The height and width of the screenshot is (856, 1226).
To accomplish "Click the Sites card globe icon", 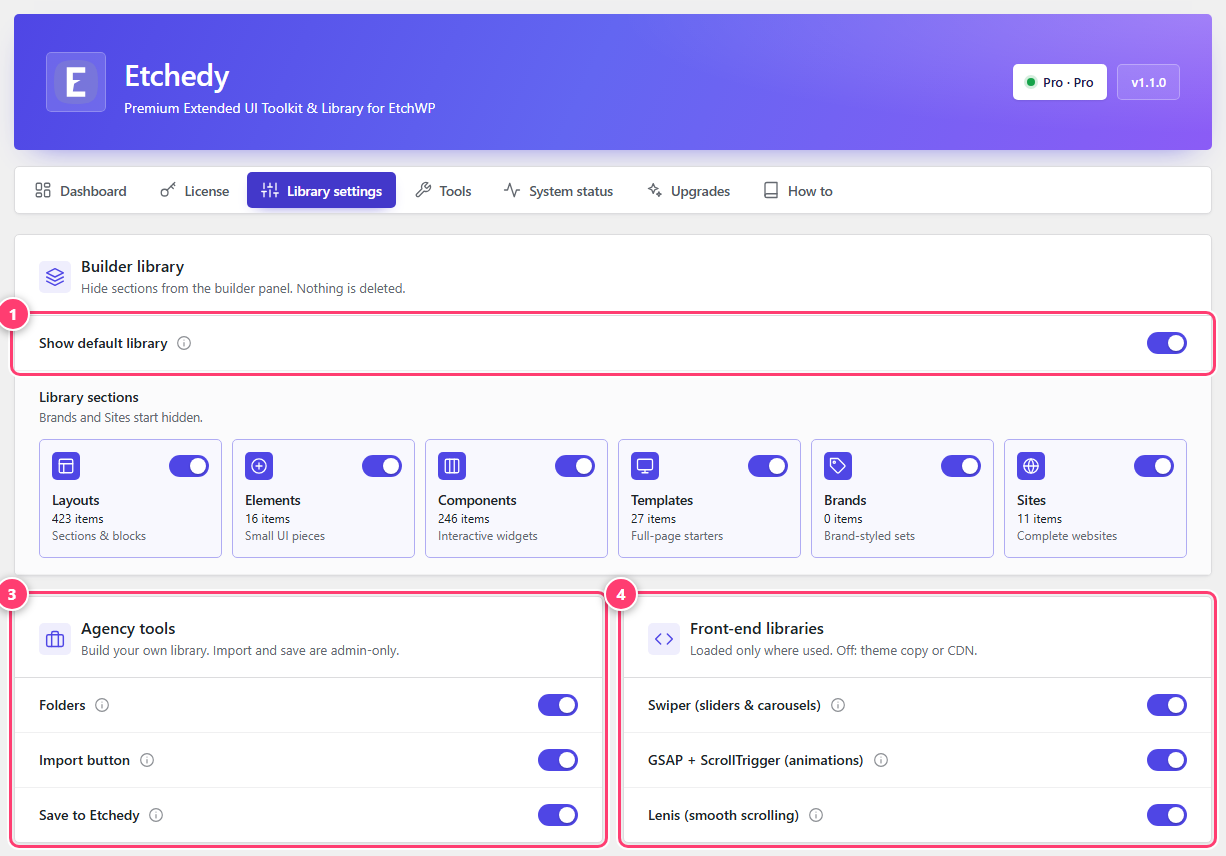I will tap(1031, 466).
